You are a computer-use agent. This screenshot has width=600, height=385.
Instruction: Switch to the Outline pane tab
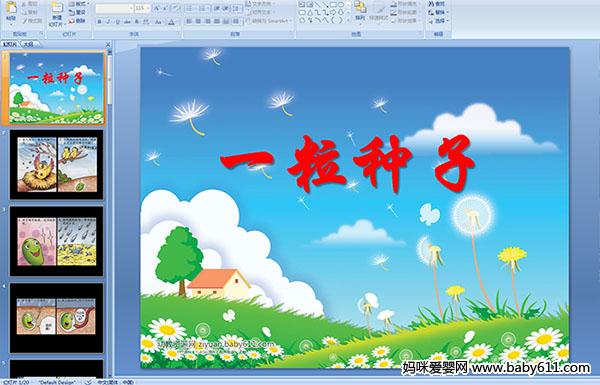pyautogui.click(x=28, y=44)
